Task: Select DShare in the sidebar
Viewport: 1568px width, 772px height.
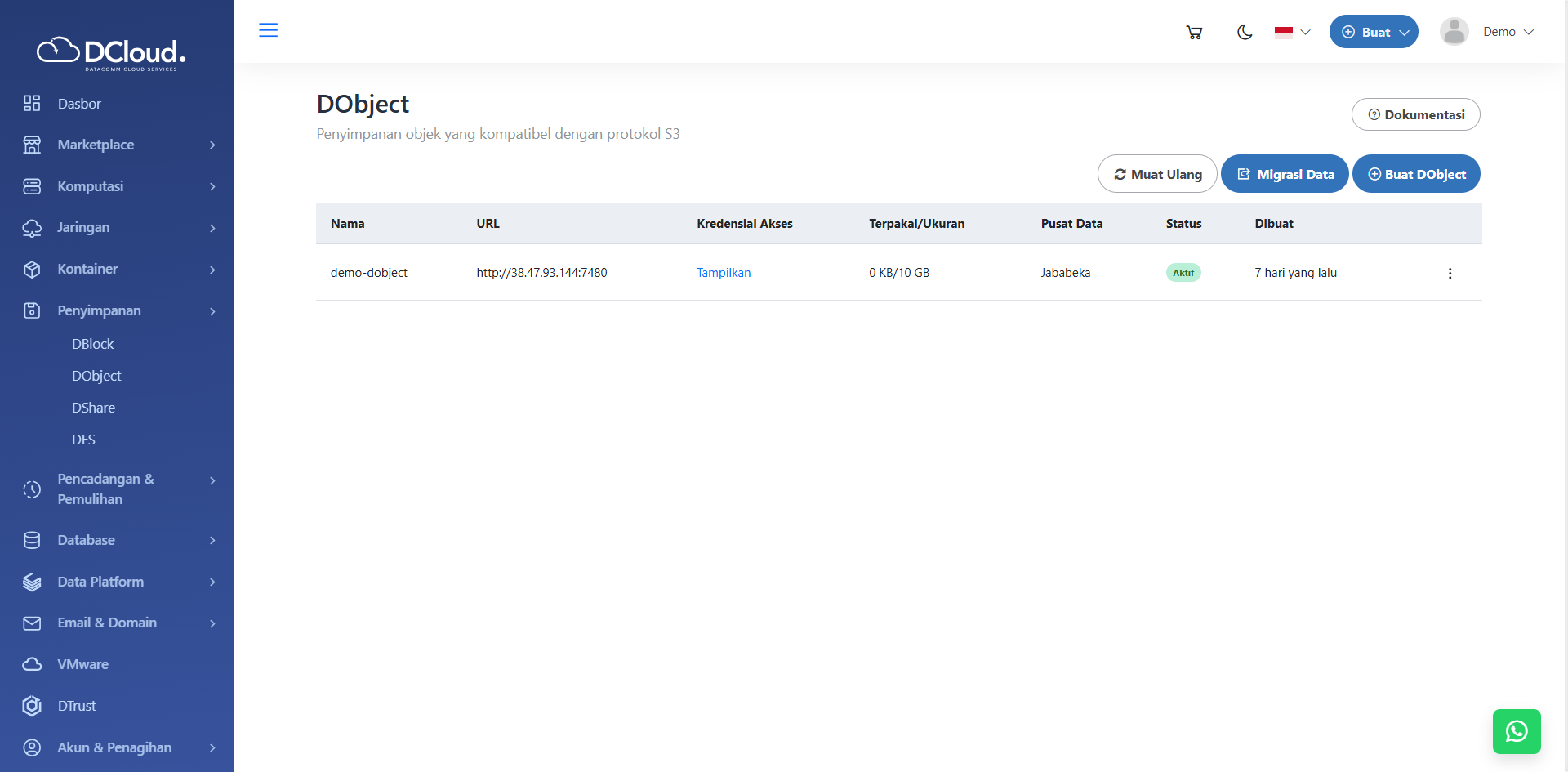Action: click(x=94, y=408)
